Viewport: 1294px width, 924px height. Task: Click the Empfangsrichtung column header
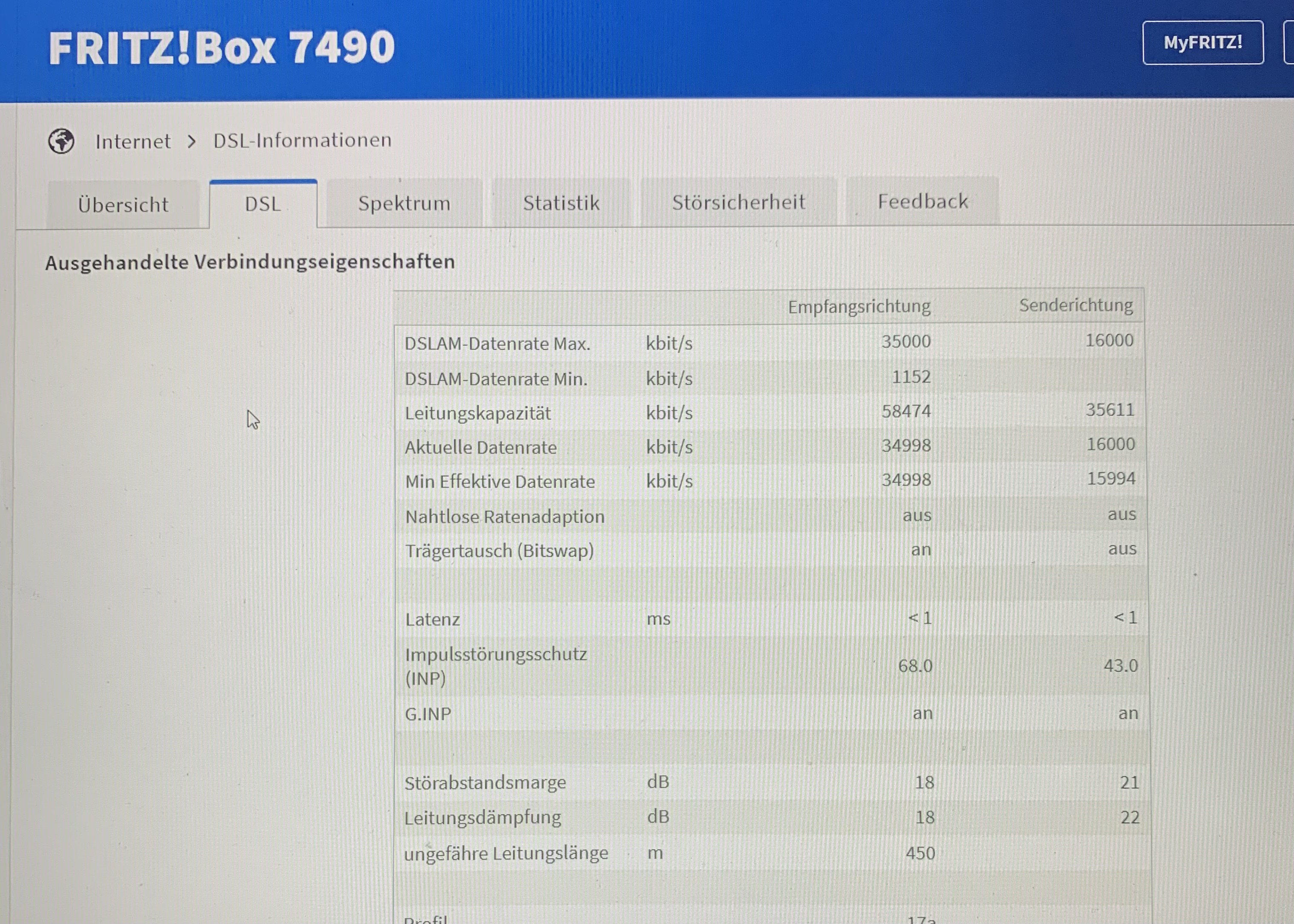tap(859, 307)
